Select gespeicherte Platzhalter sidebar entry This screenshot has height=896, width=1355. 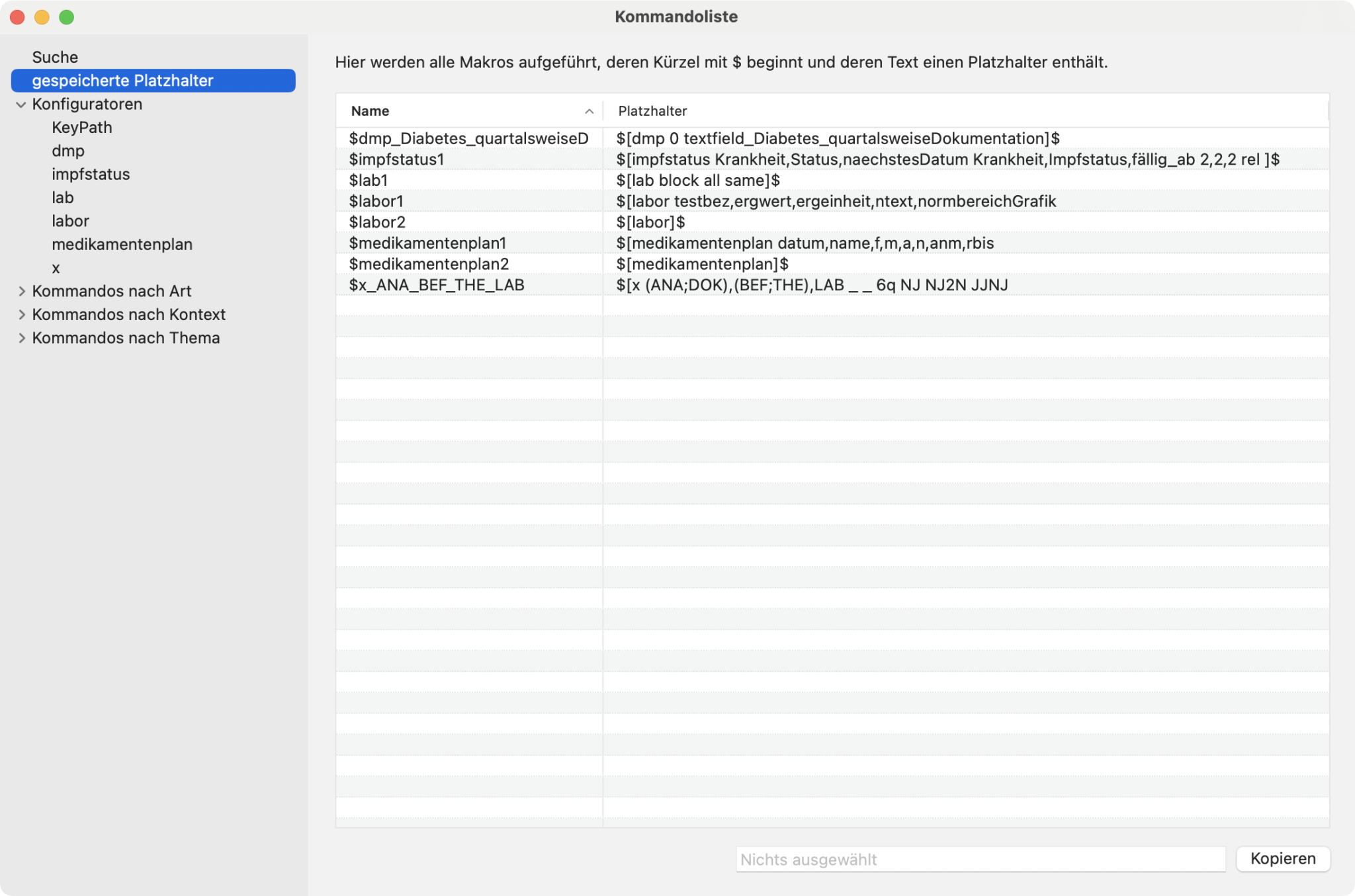[153, 80]
